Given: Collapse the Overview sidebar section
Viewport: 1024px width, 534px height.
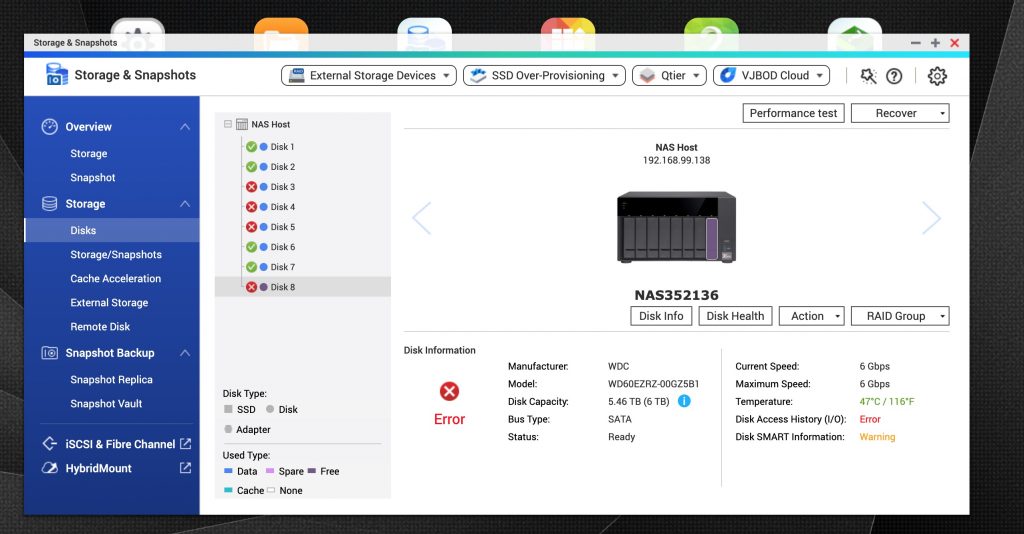Looking at the screenshot, I should click(185, 127).
